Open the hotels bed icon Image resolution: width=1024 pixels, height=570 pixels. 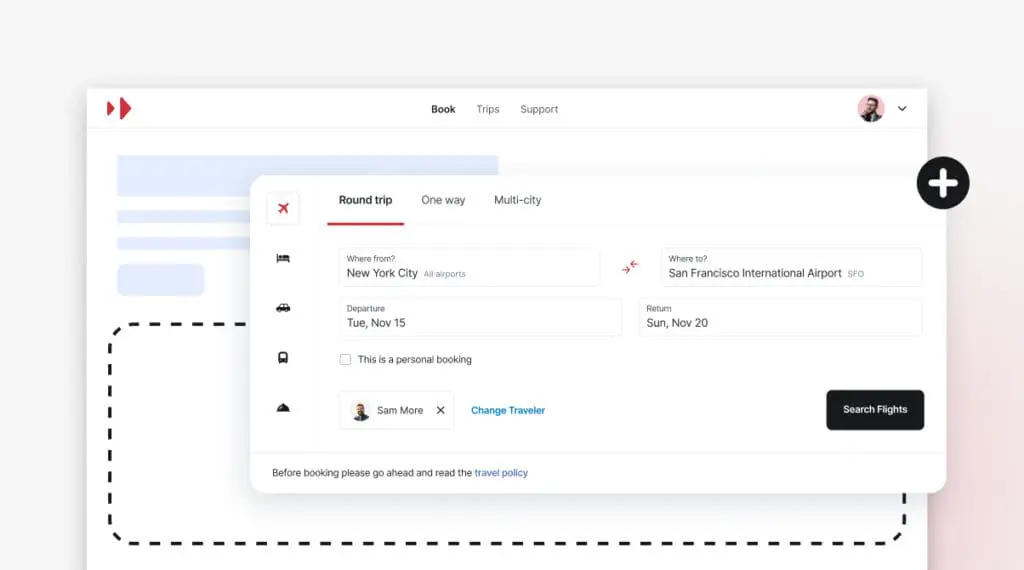(x=283, y=259)
